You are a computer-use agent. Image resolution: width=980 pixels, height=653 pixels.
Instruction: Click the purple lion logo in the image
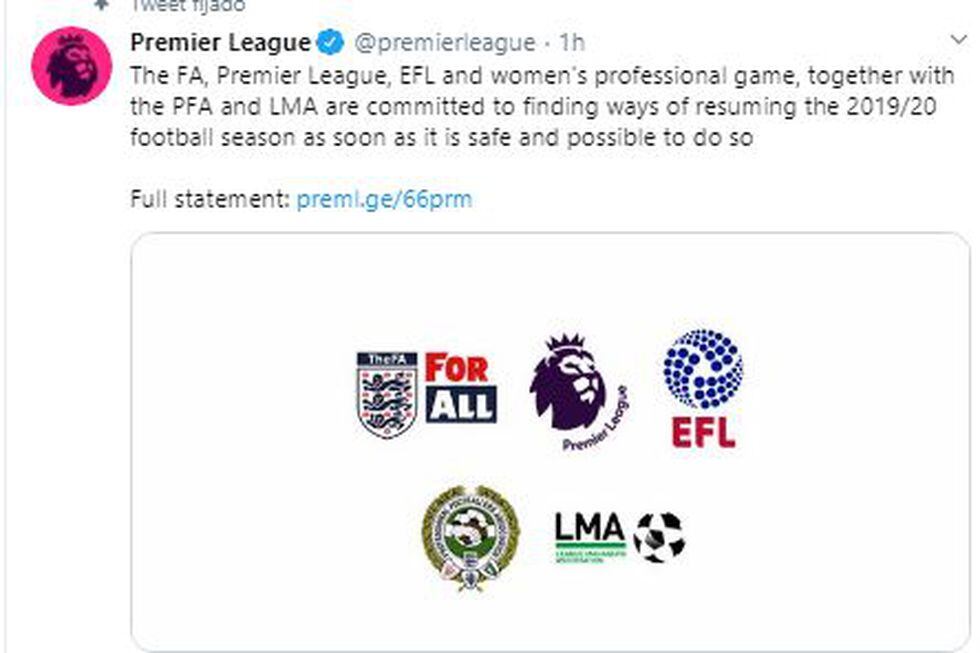(x=570, y=385)
